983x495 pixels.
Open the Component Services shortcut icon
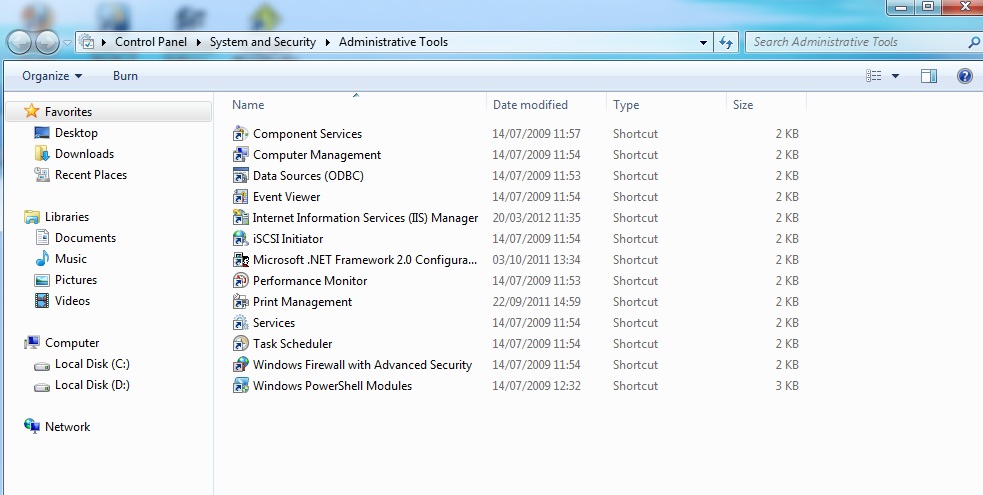(x=241, y=133)
